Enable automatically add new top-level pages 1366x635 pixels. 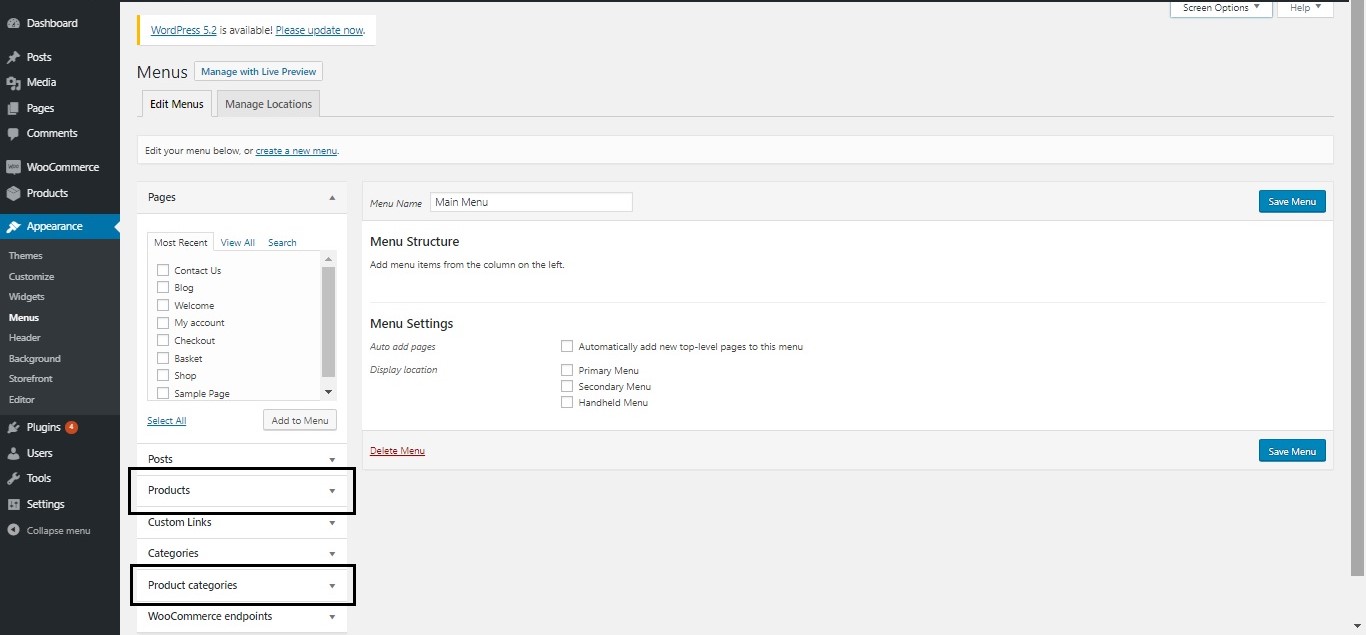coord(567,346)
